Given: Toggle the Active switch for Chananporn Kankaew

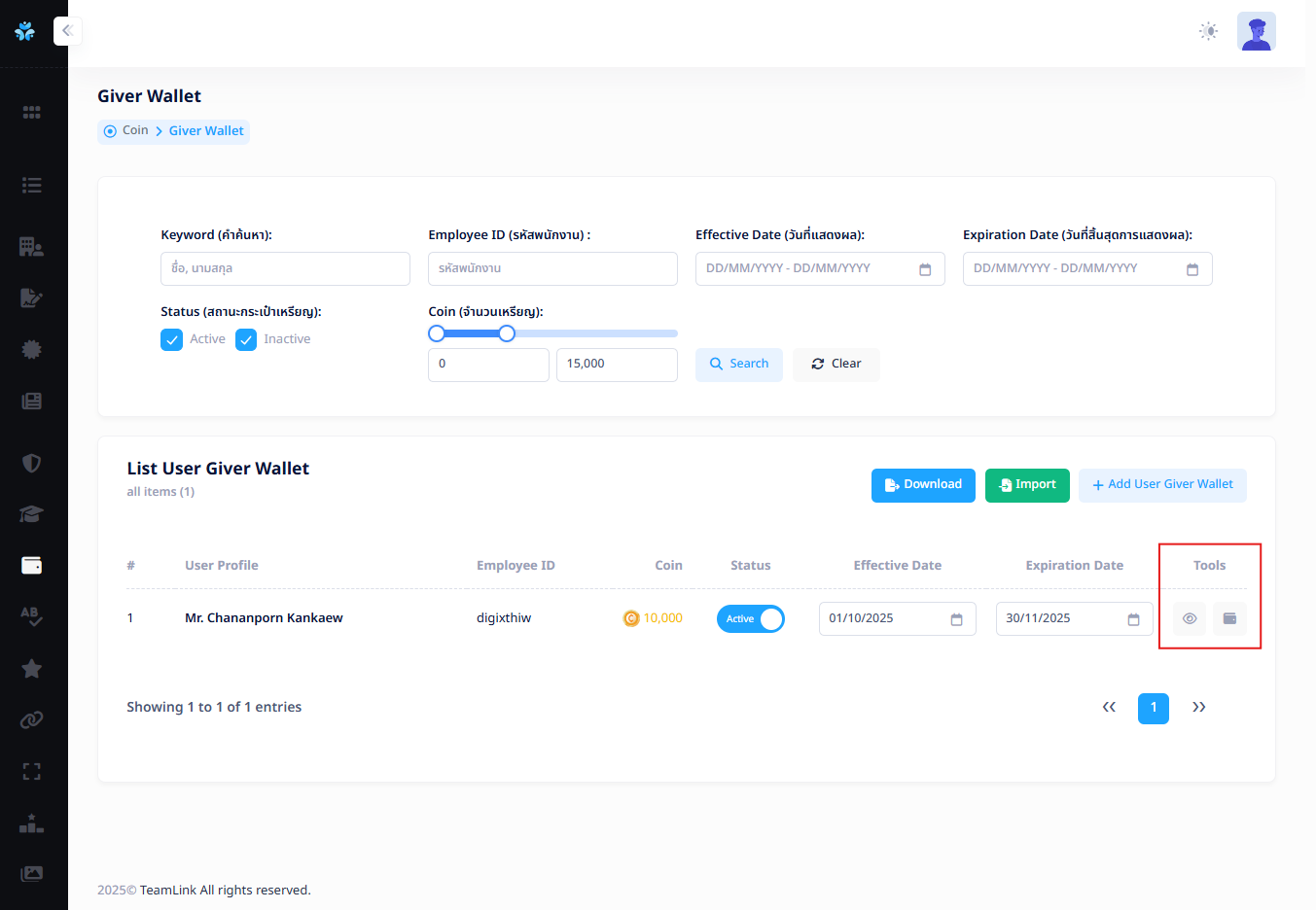Looking at the screenshot, I should click(x=750, y=619).
